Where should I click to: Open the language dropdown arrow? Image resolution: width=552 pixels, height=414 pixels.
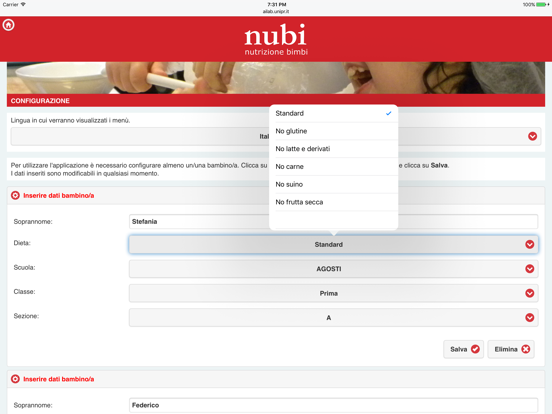tap(532, 136)
